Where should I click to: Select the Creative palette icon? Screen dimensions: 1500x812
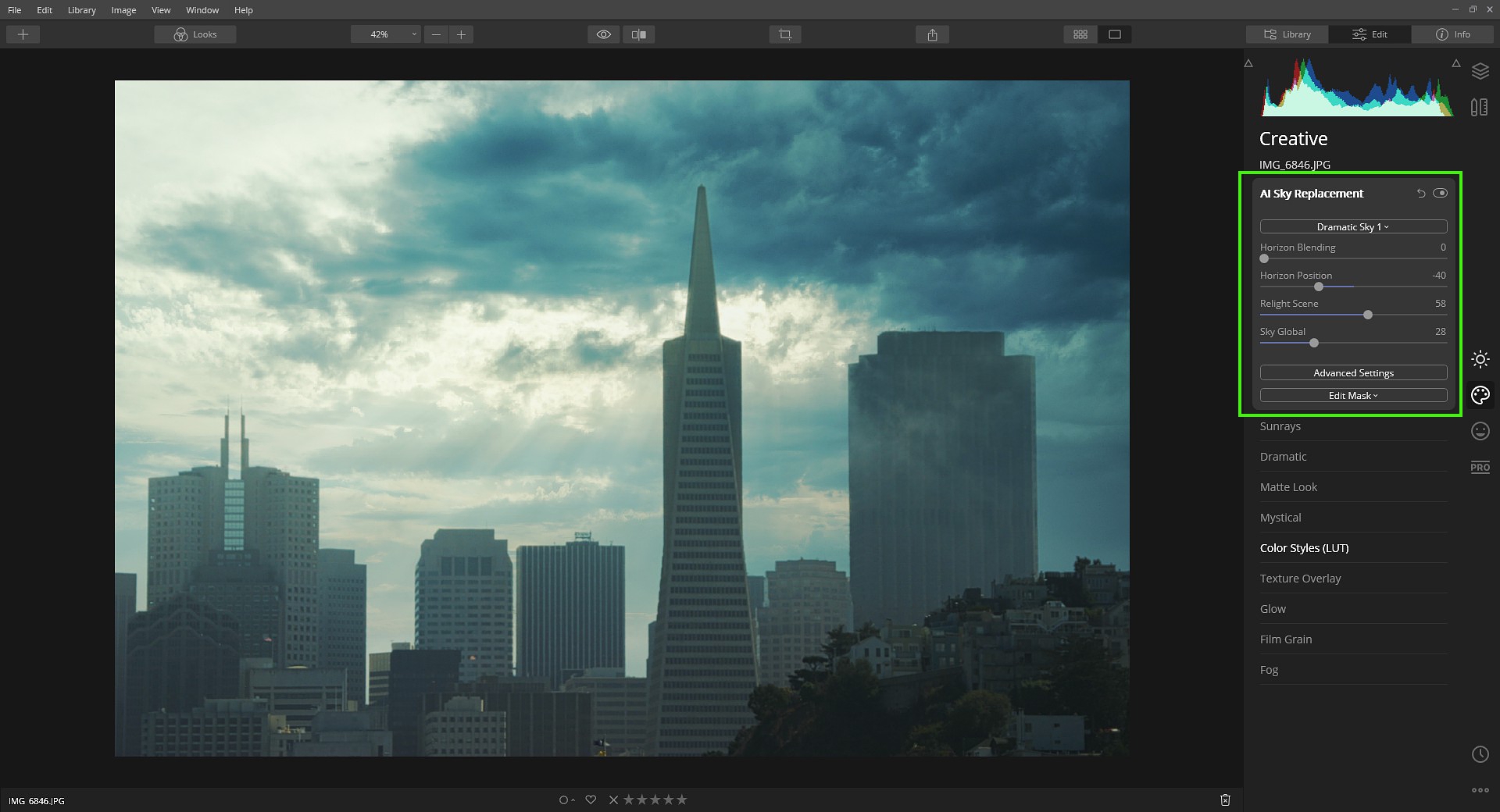pyautogui.click(x=1480, y=395)
